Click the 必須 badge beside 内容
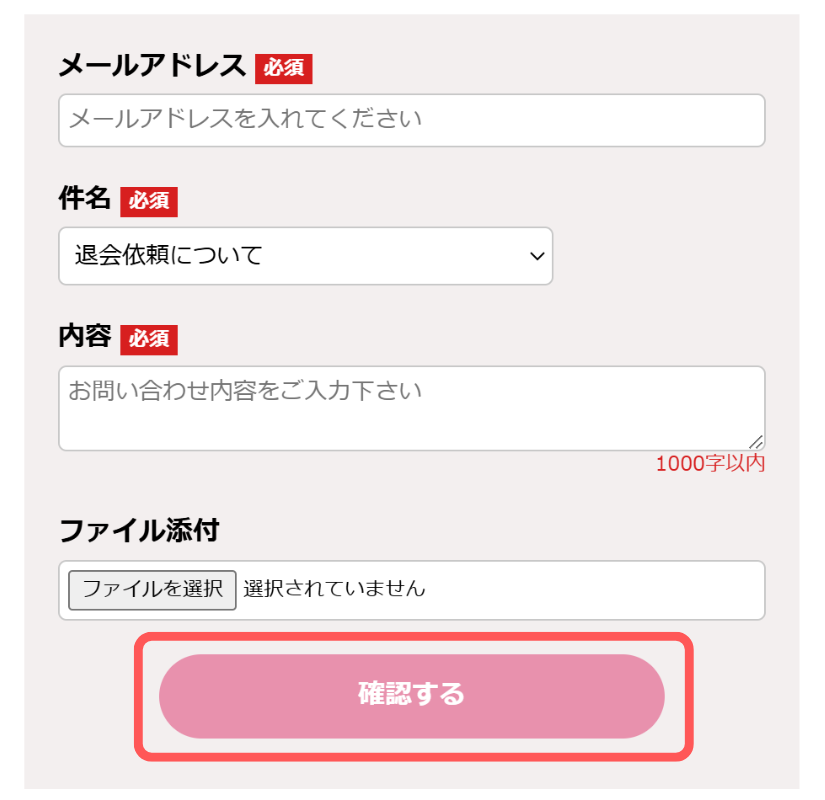Image resolution: width=825 pixels, height=800 pixels. pos(148,339)
